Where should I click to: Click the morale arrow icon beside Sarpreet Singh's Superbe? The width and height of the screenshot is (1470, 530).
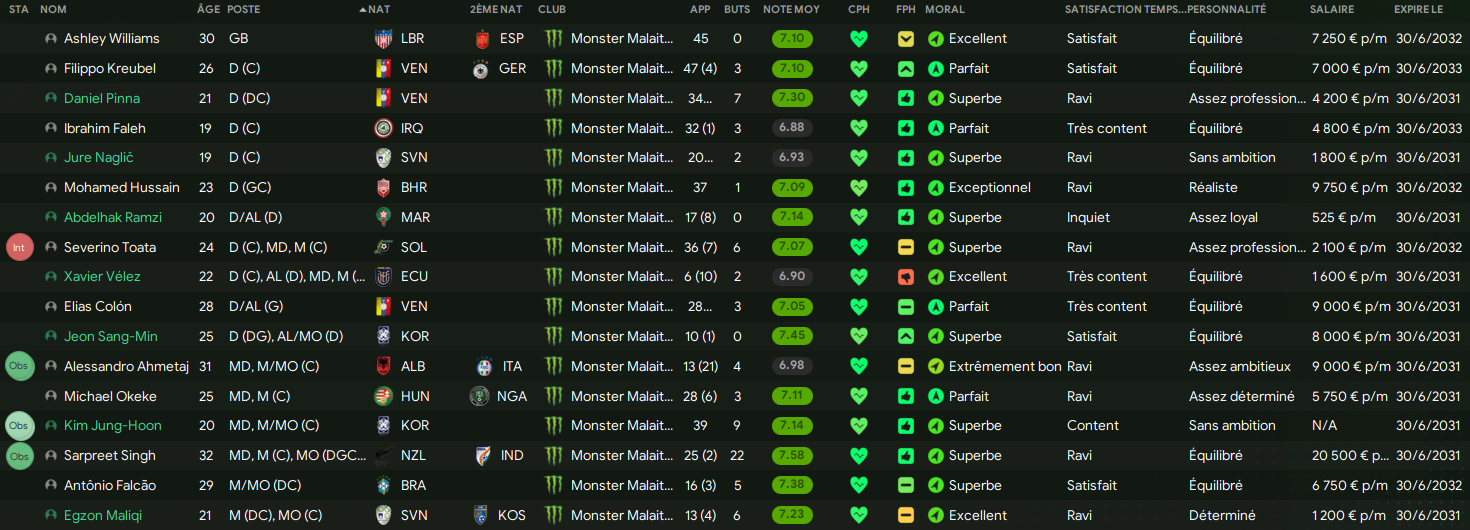coord(936,455)
